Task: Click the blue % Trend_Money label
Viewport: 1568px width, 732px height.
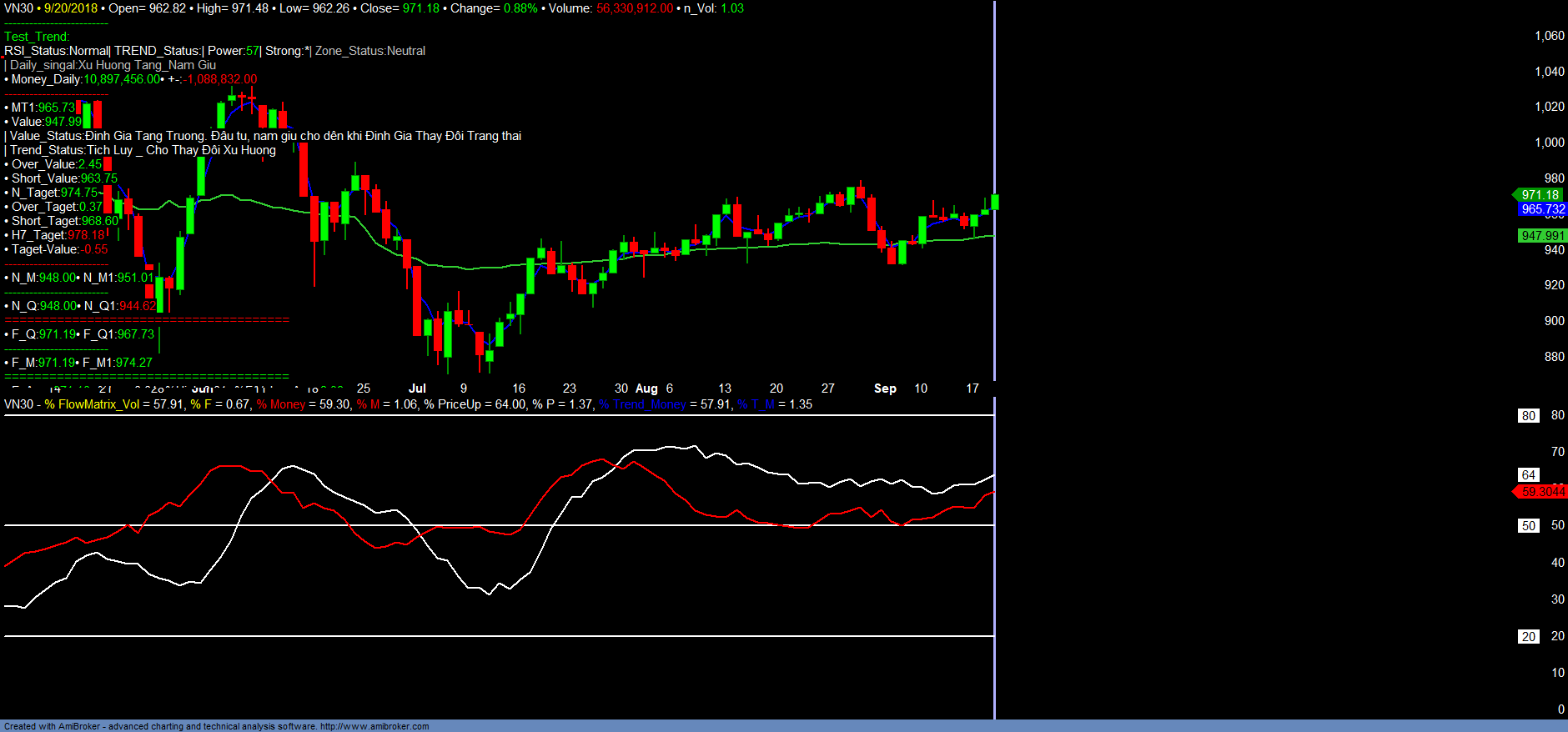Action: (642, 404)
